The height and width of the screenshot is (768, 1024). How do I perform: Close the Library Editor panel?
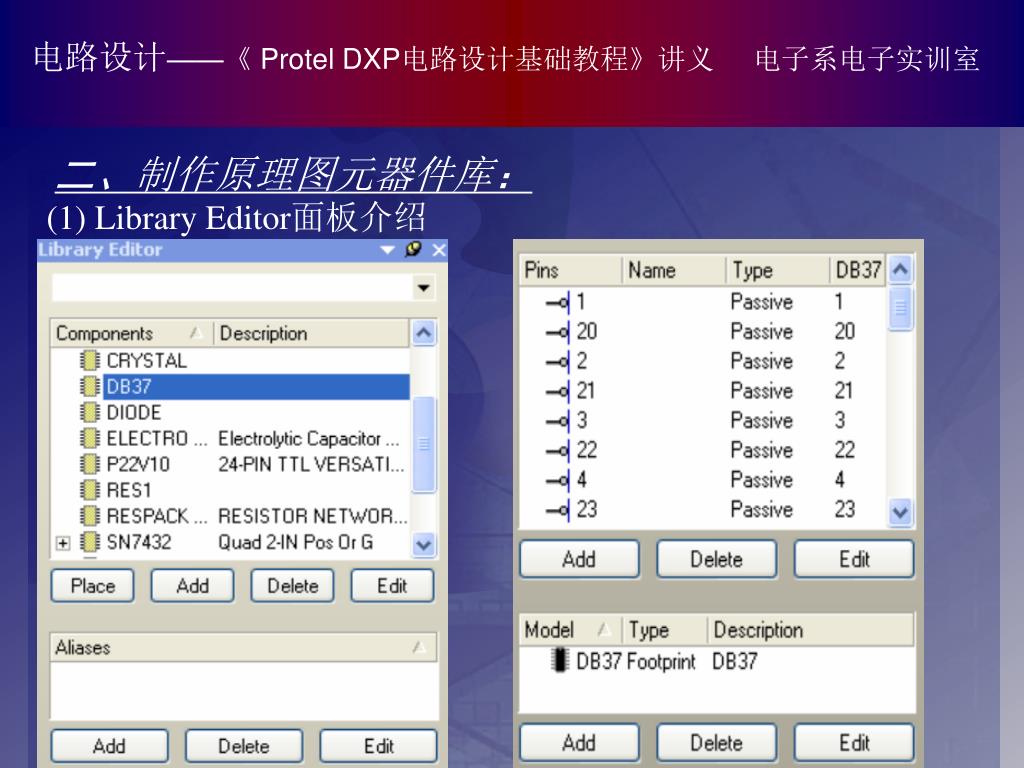[439, 249]
